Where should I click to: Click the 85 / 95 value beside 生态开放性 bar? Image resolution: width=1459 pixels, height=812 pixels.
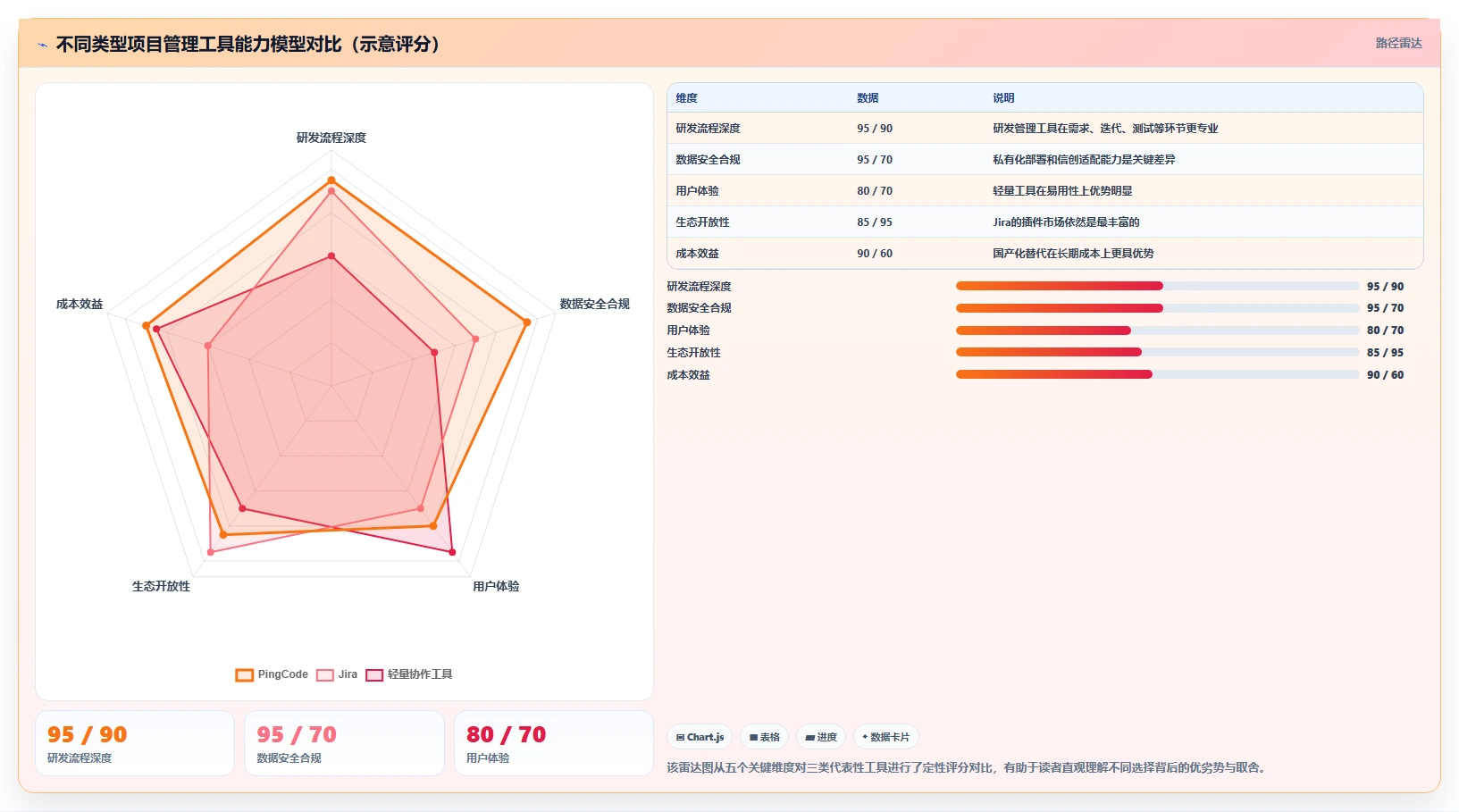(x=1385, y=353)
